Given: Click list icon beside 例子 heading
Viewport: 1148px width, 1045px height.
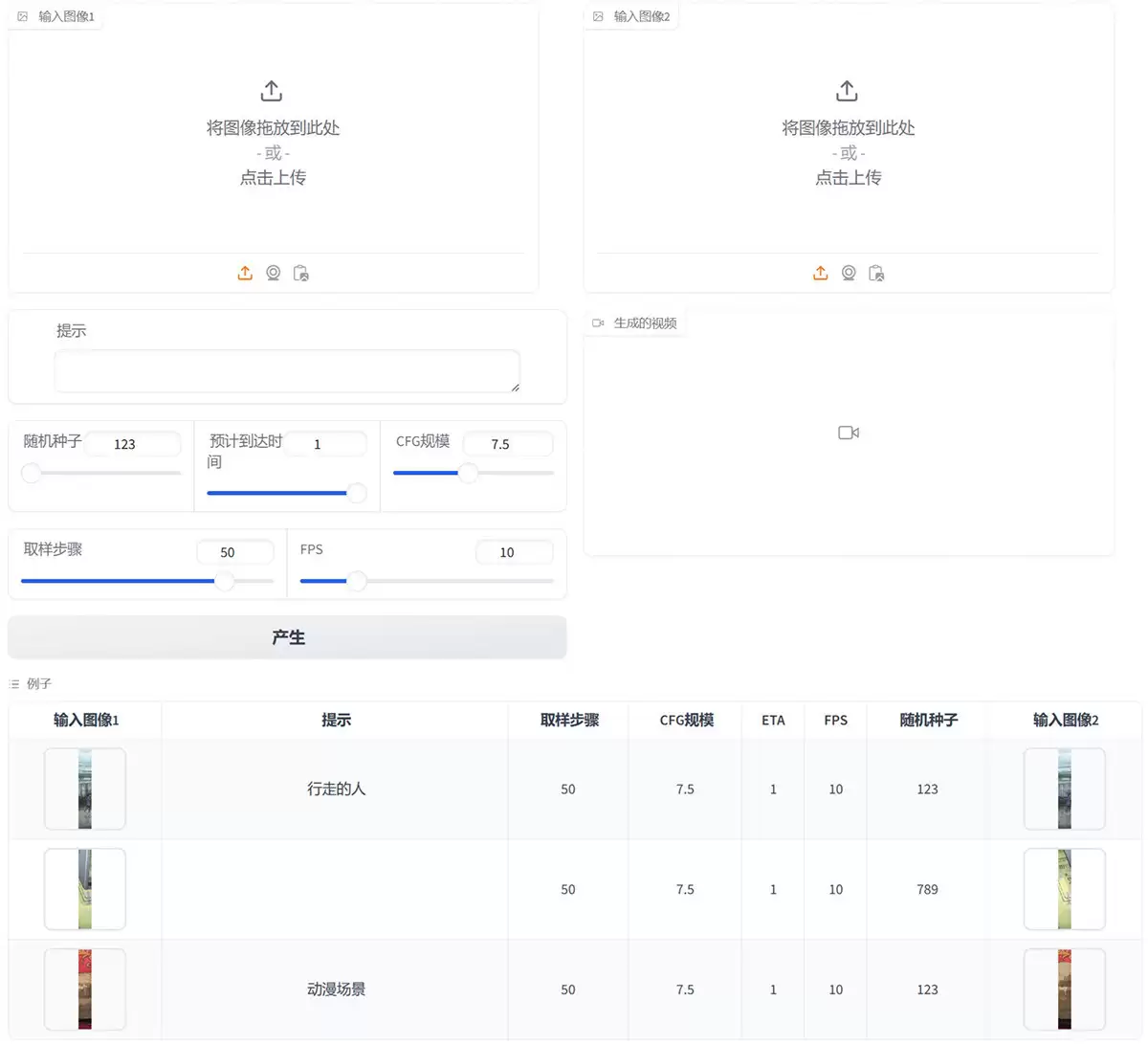Looking at the screenshot, I should 14,684.
